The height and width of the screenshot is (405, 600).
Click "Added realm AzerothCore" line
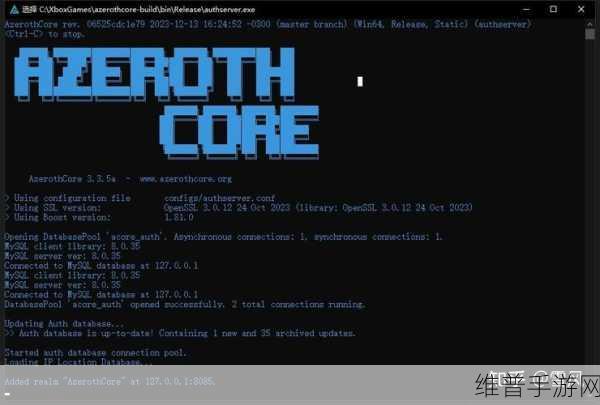pos(110,381)
